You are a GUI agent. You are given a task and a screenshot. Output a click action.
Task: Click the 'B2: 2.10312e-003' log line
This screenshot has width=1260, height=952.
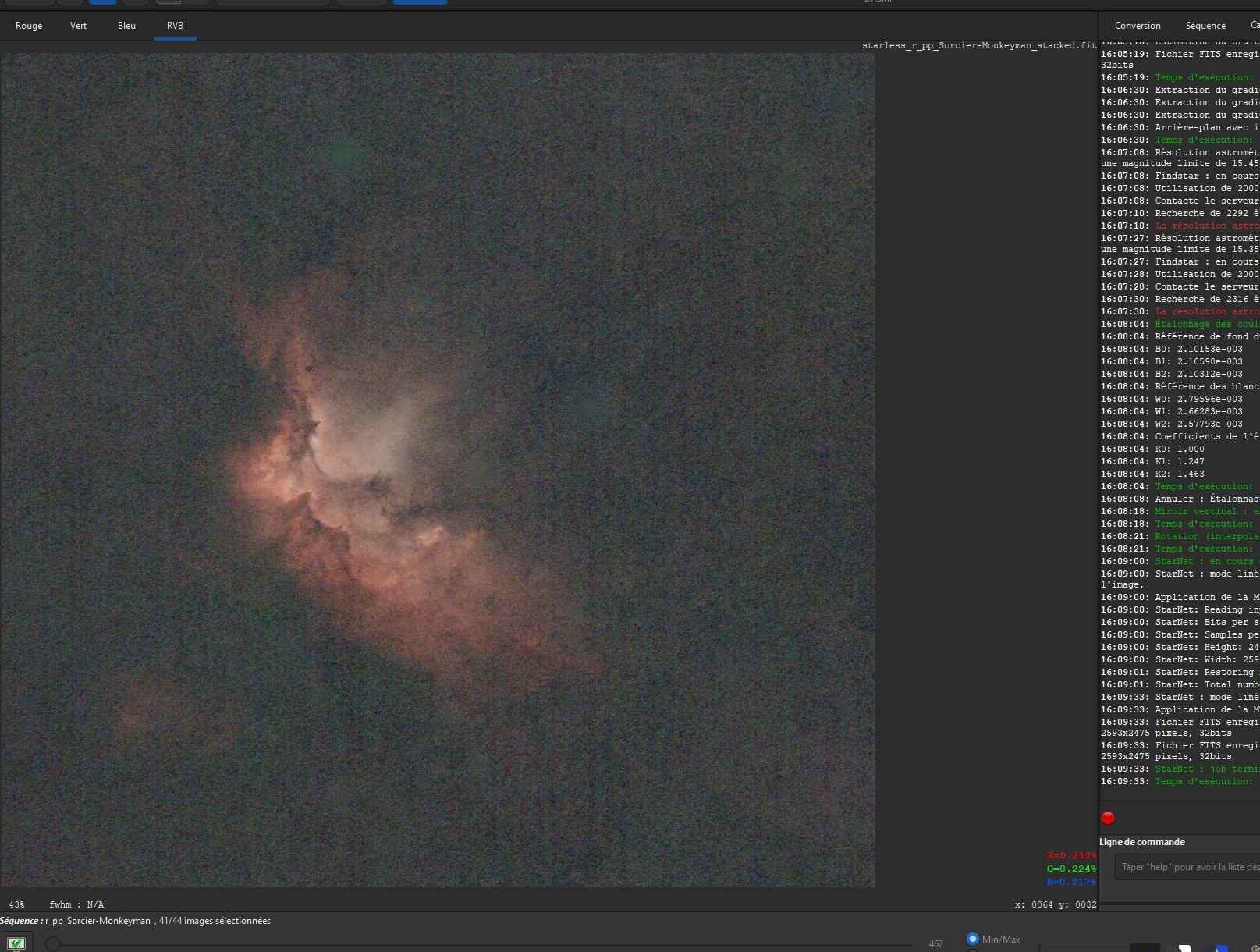pos(1172,374)
